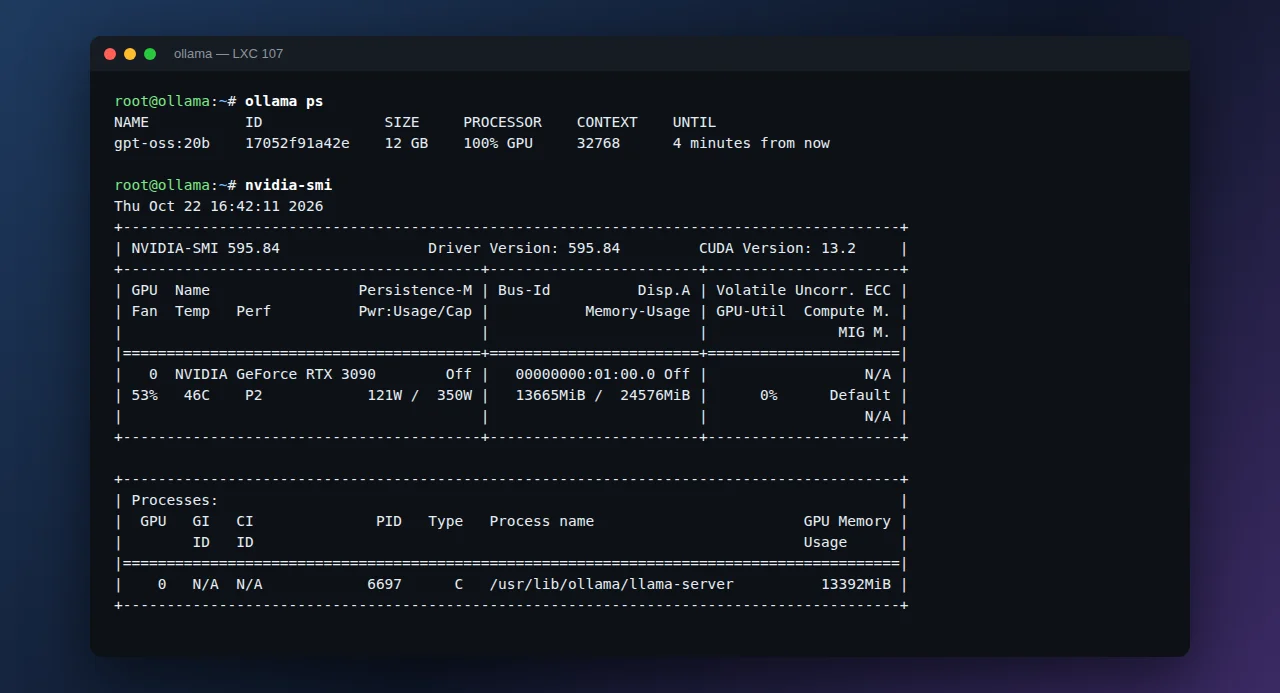Click the '12 GB' size value
The width and height of the screenshot is (1280, 693).
point(407,143)
